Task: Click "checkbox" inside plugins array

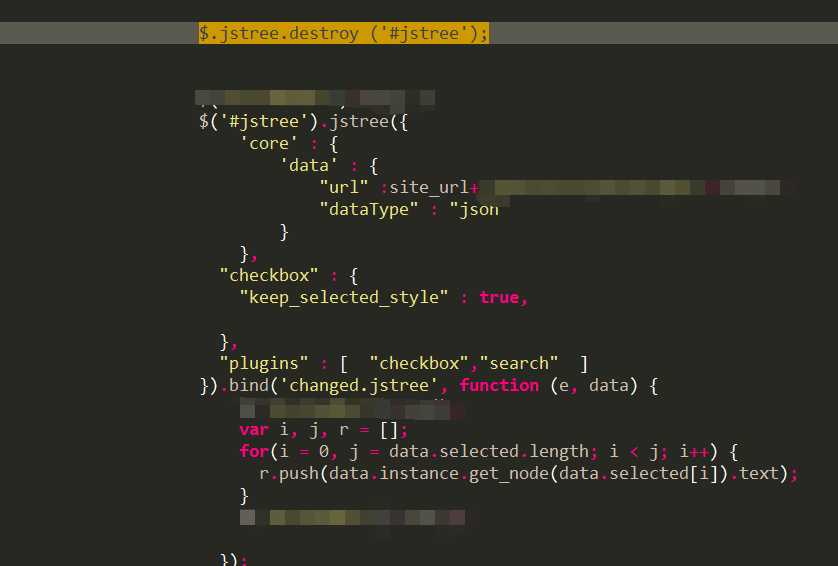Action: 420,364
